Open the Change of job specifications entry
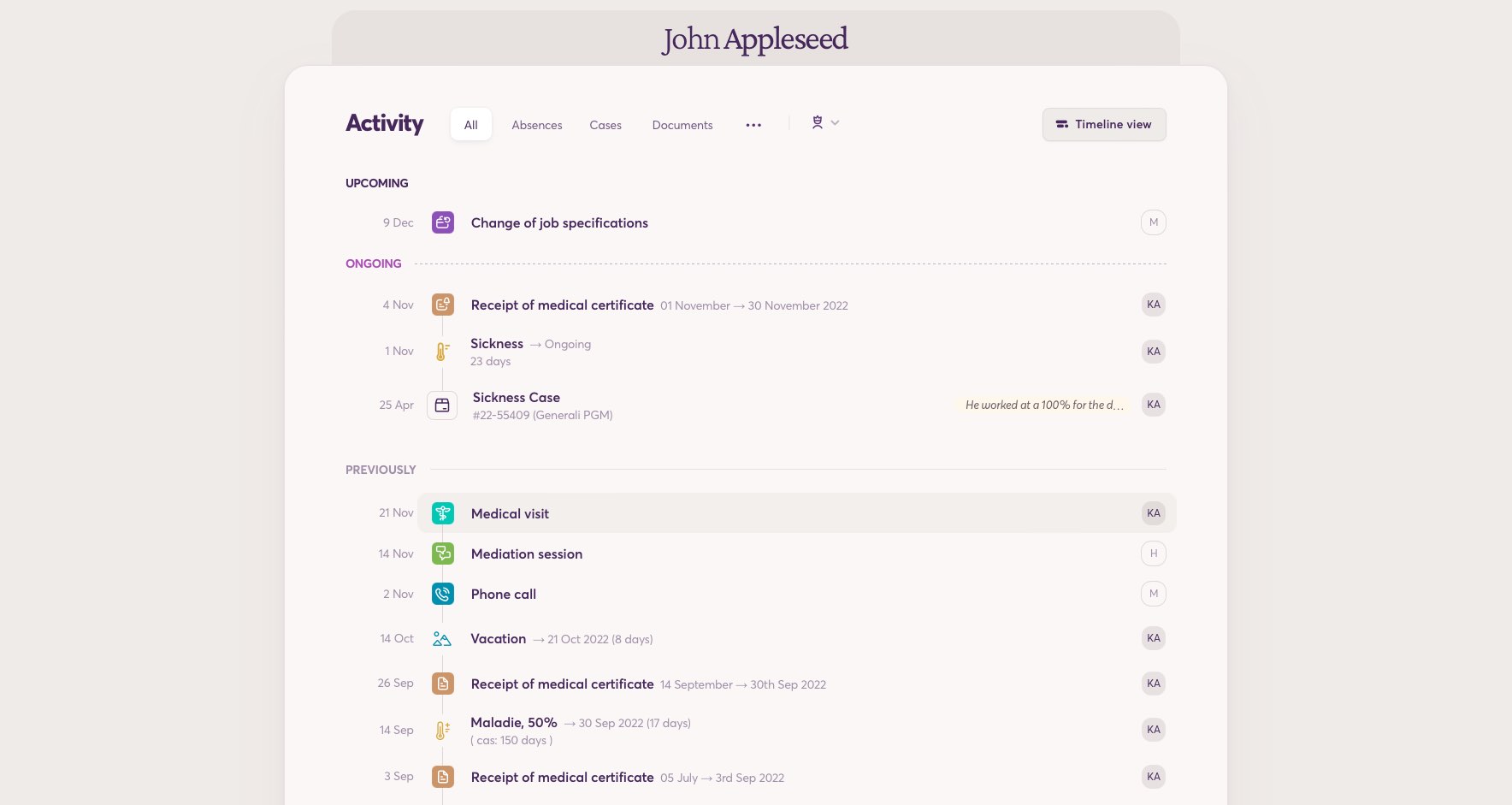The height and width of the screenshot is (805, 1512). pos(559,223)
